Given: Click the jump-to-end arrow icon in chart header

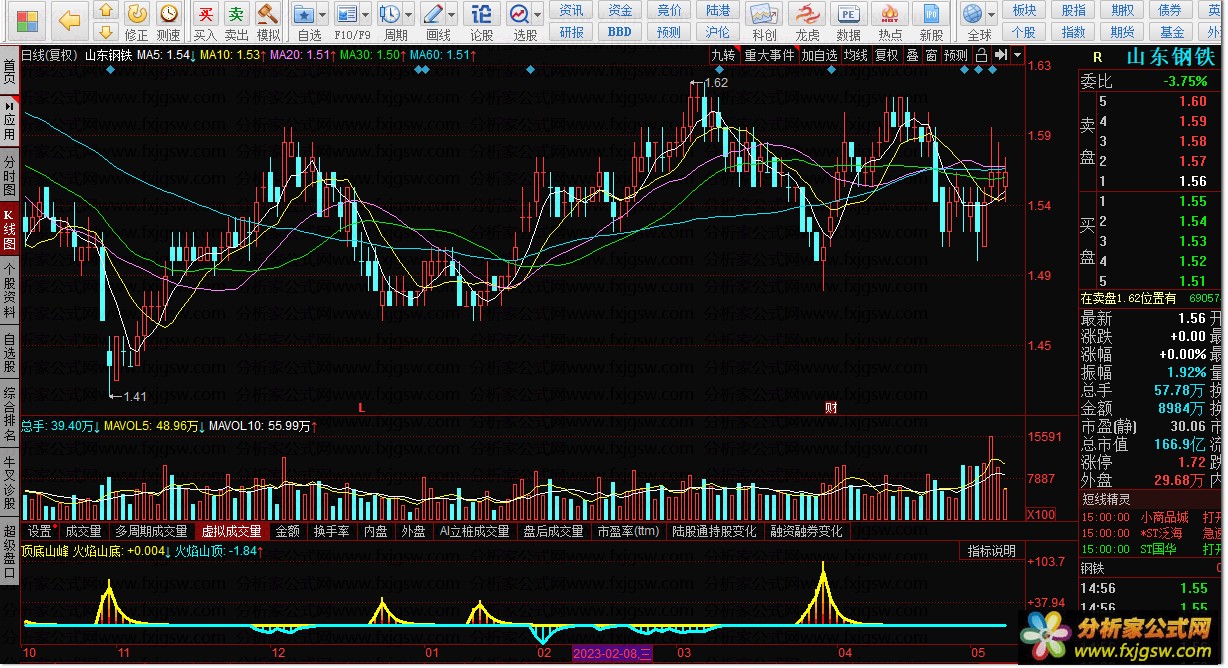Looking at the screenshot, I should [x=1000, y=55].
